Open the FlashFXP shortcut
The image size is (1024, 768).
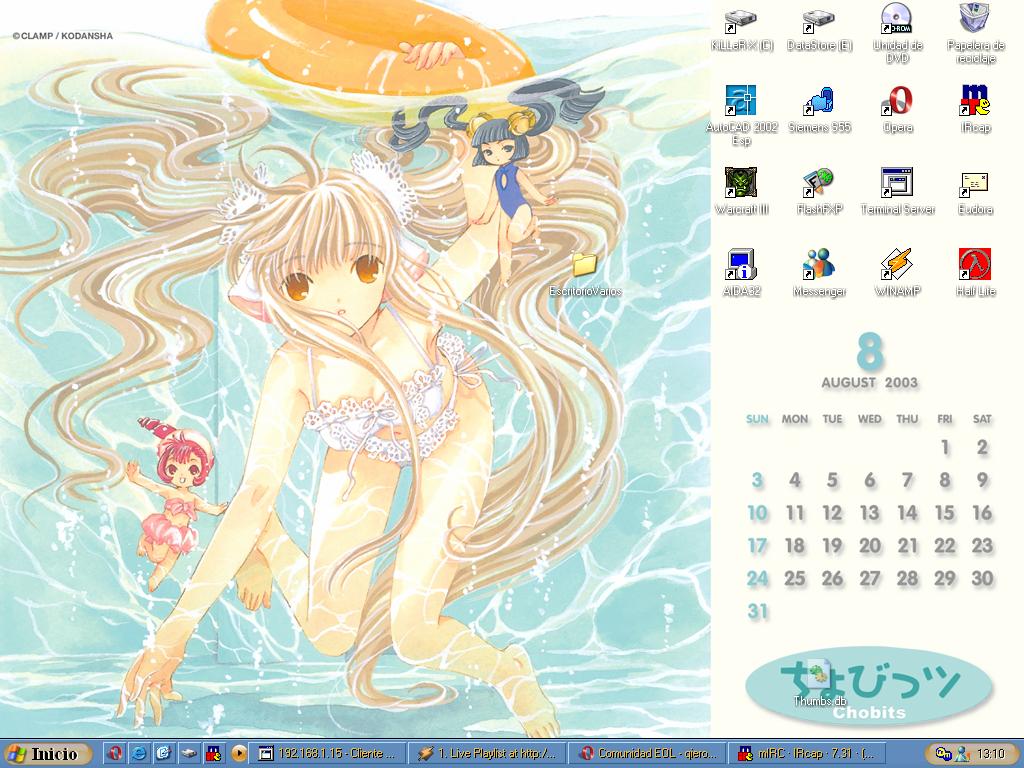[819, 191]
